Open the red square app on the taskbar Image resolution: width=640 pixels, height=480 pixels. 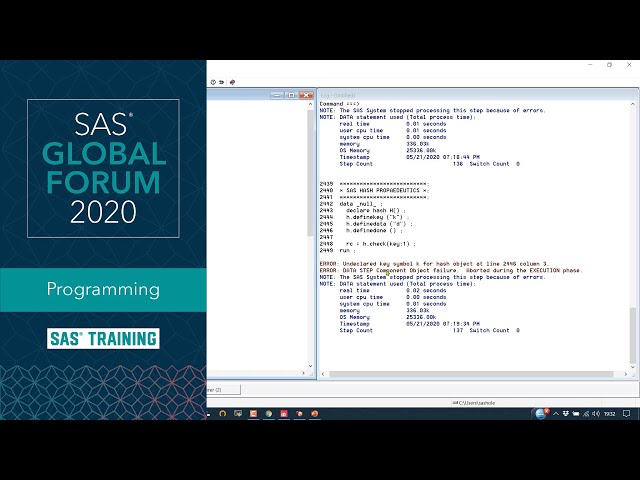[284, 413]
